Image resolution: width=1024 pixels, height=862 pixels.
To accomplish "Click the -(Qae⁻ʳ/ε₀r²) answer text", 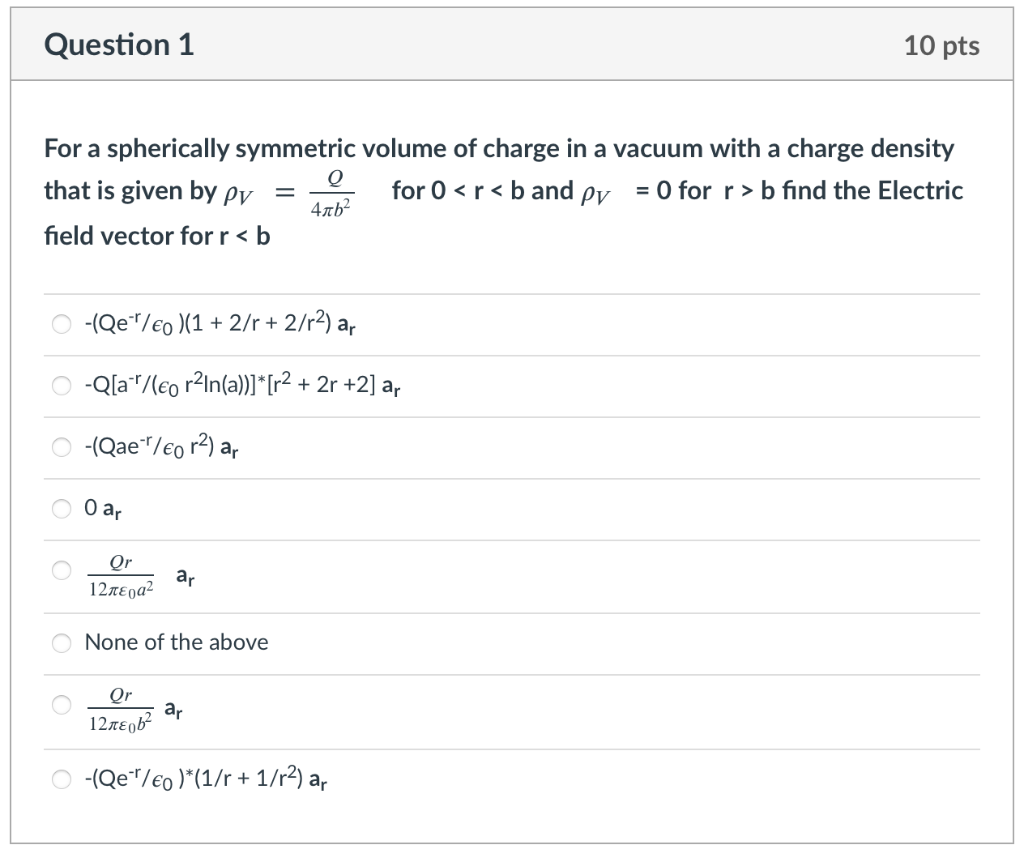I will click(x=161, y=447).
